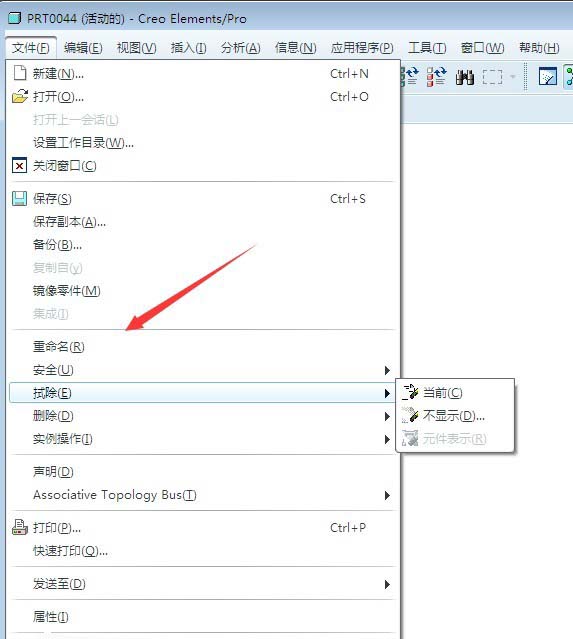Click the repaint screen toolbar icon
This screenshot has height=639, width=573.
547,76
